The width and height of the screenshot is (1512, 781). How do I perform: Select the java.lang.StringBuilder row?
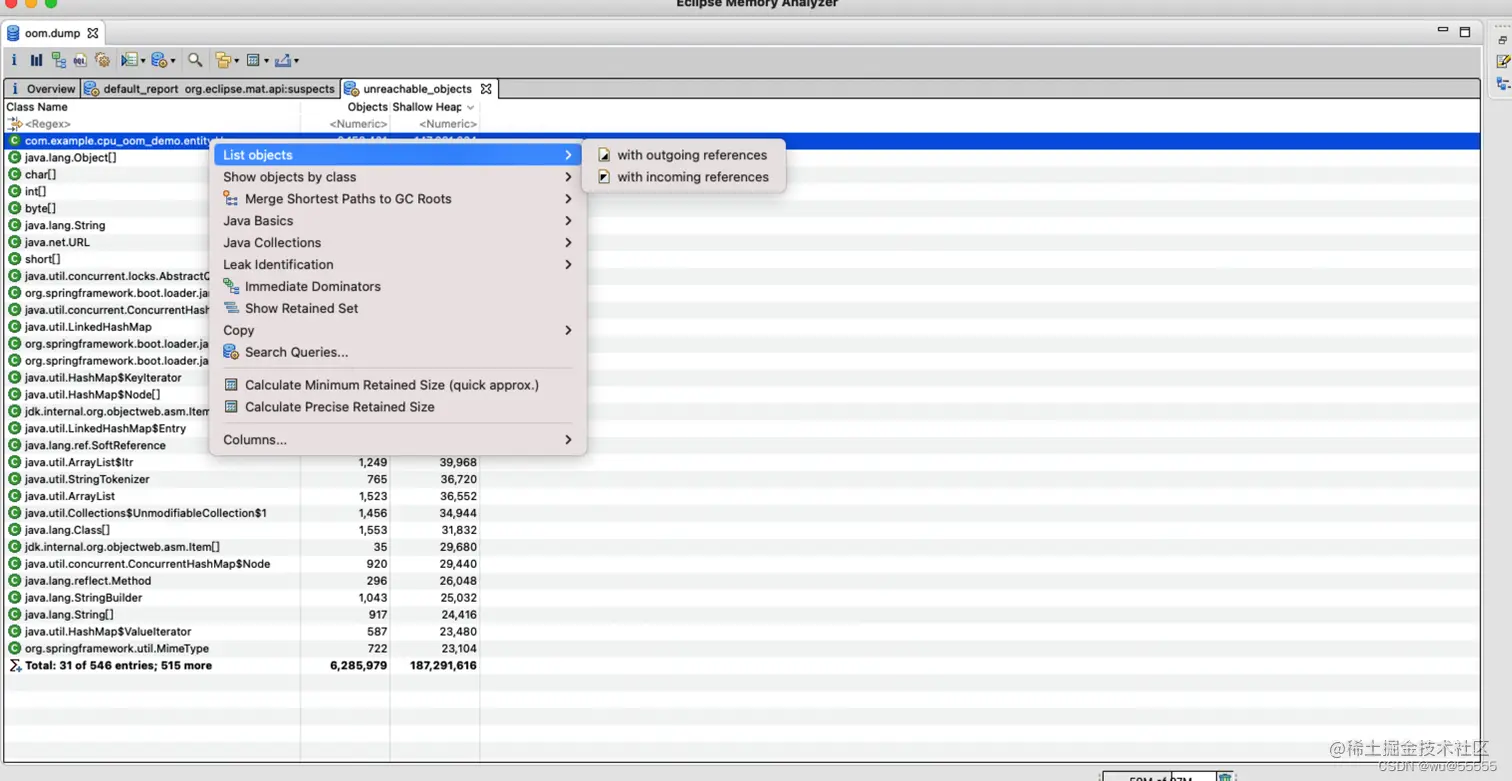click(742, 598)
